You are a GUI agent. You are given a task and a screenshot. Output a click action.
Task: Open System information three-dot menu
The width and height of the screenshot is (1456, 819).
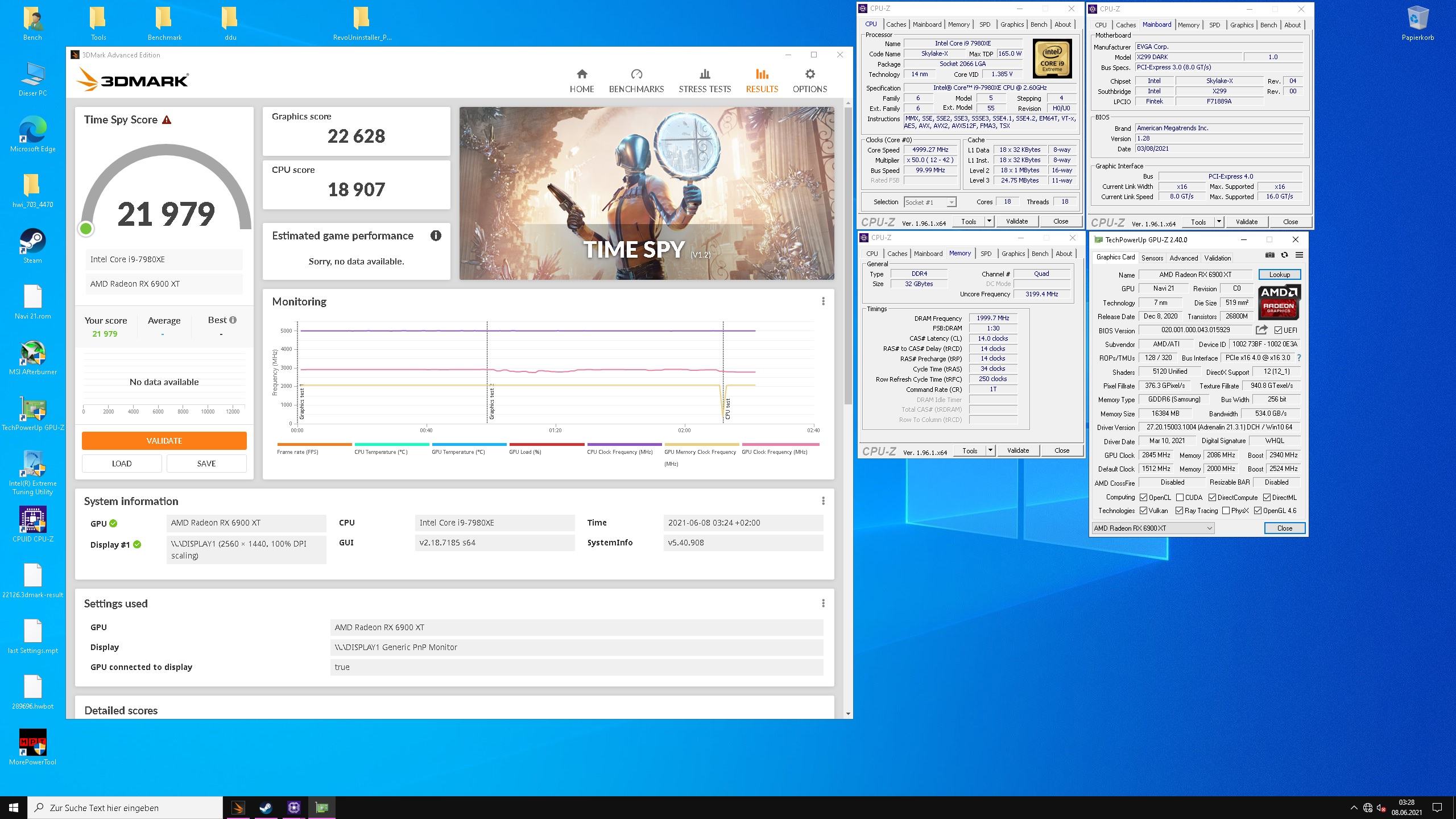[x=823, y=501]
